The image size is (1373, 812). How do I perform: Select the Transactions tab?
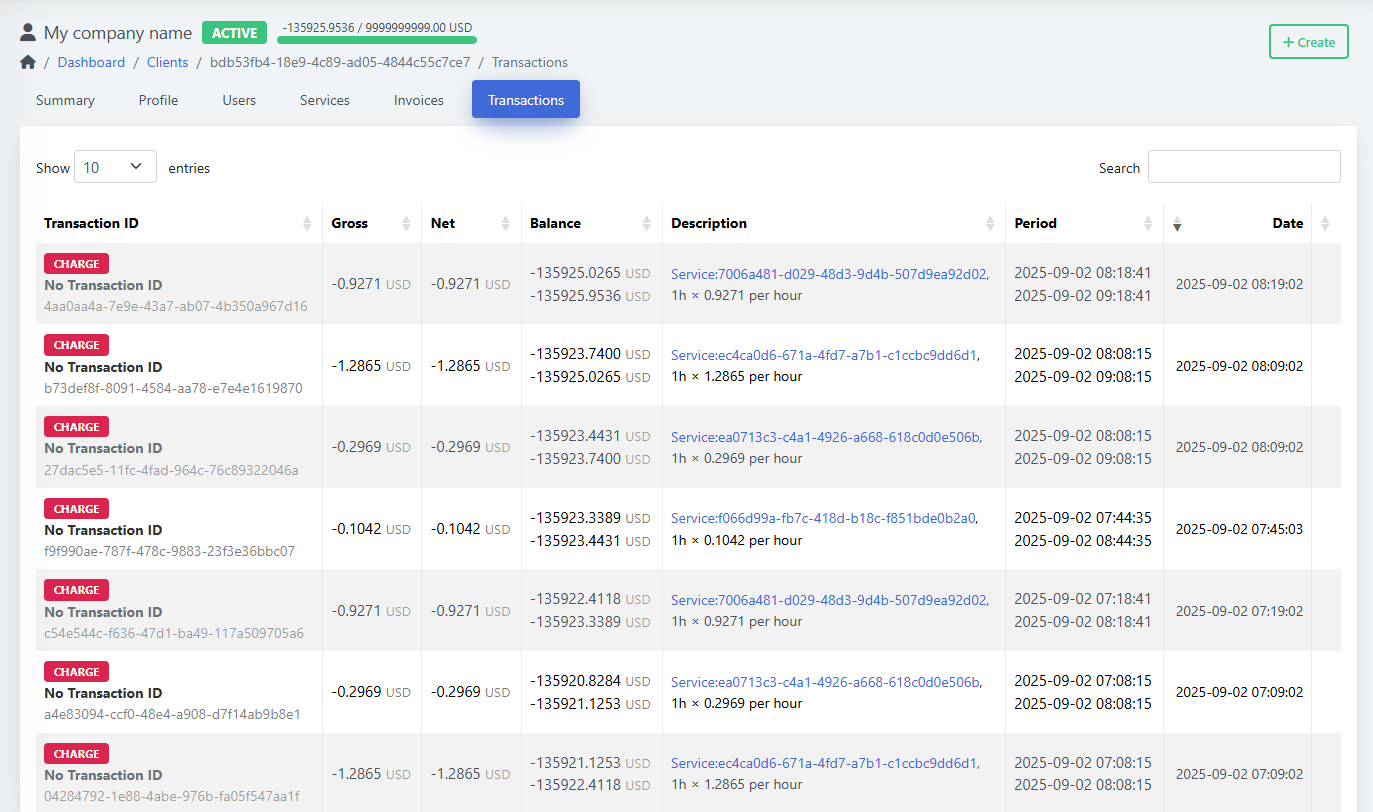tap(526, 100)
